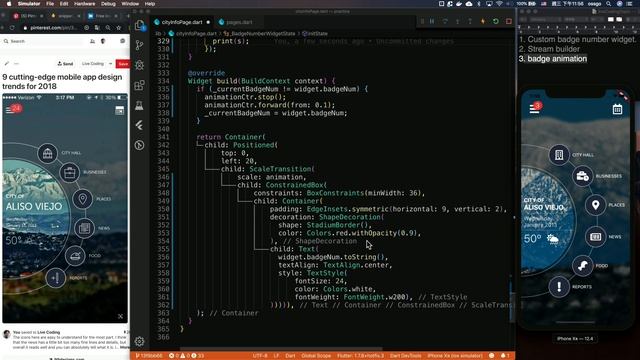Click the red badge number in simulator
The height and width of the screenshot is (360, 640).
point(538,105)
